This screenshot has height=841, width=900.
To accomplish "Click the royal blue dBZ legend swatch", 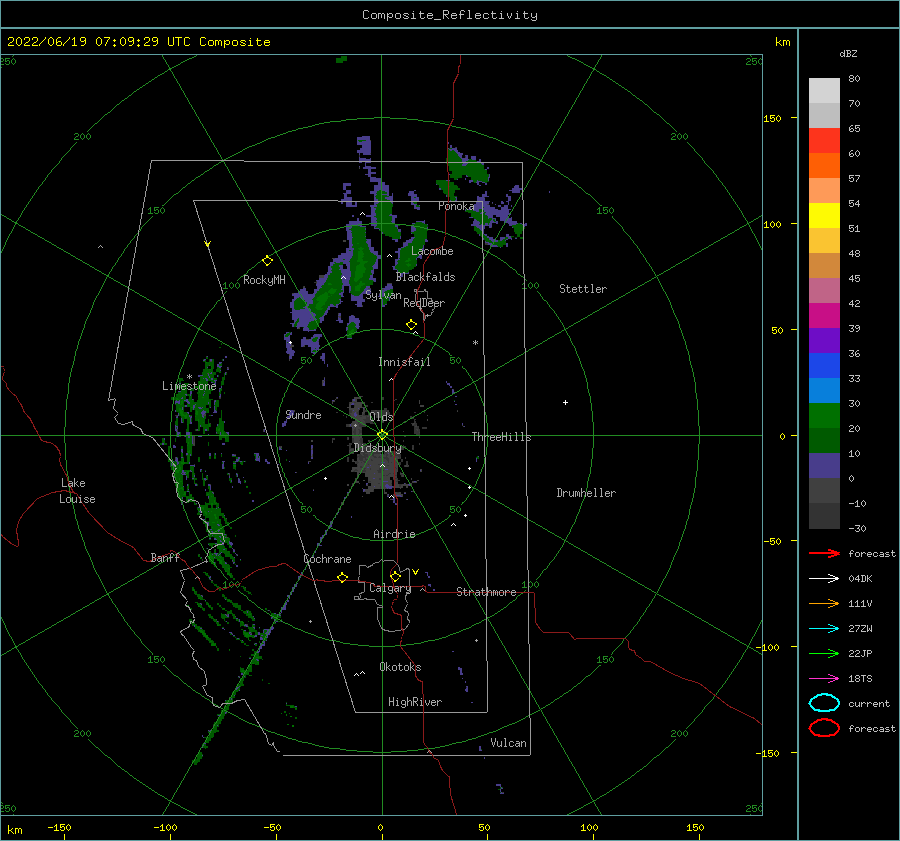I will (x=824, y=365).
